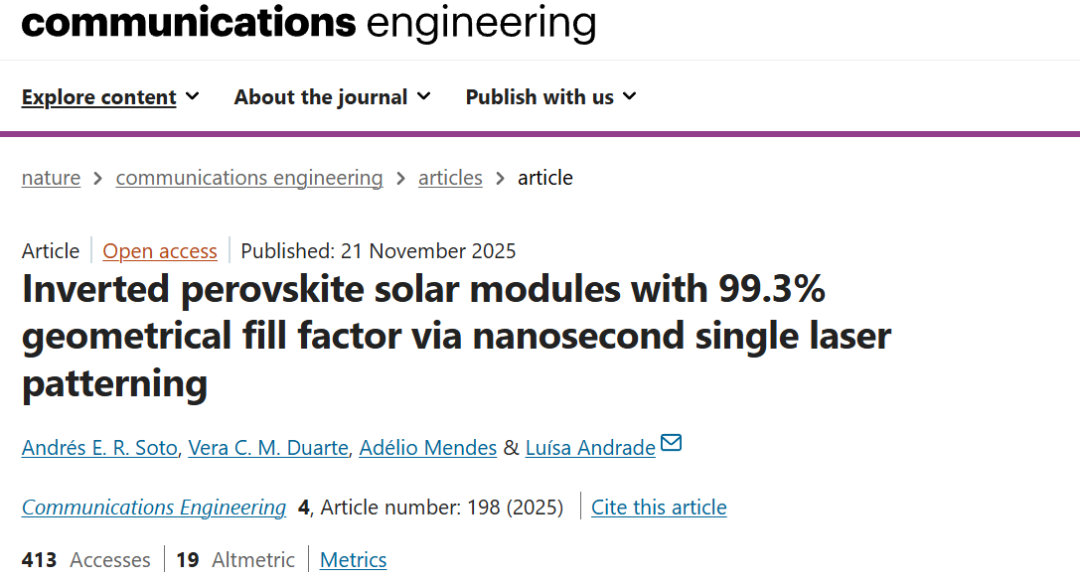Navigate to the articles breadcrumb link
The image size is (1080, 582).
click(x=450, y=178)
